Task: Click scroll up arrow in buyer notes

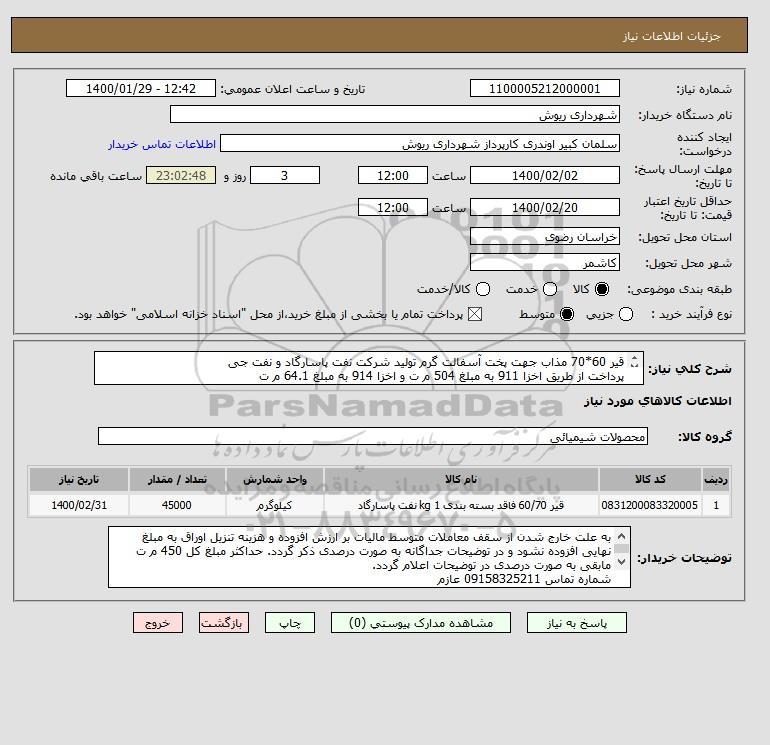Action: pos(621,535)
